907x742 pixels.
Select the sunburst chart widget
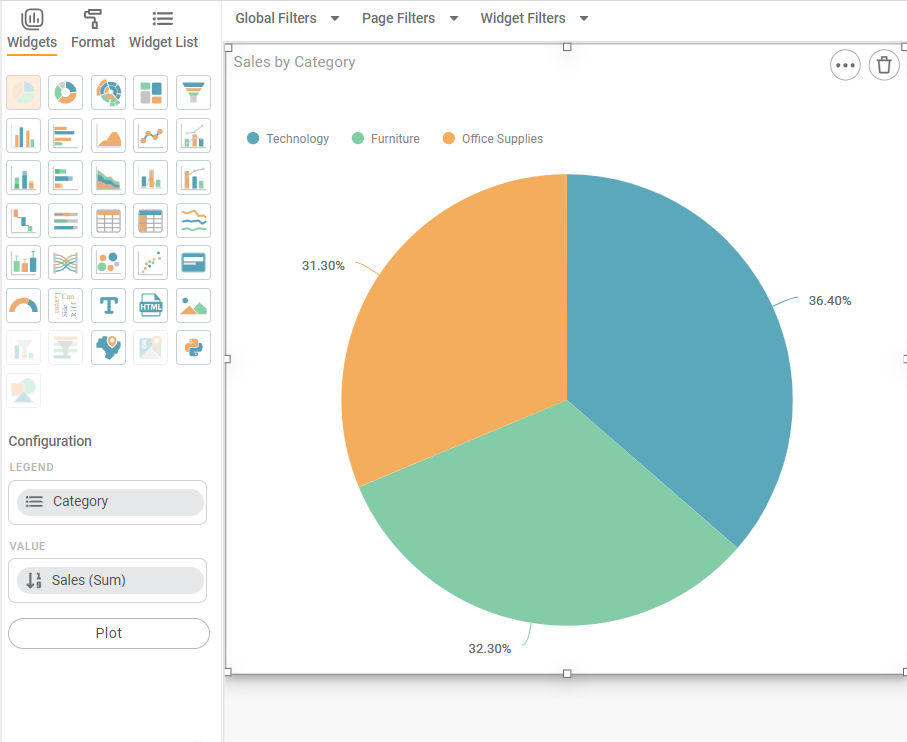click(x=108, y=93)
